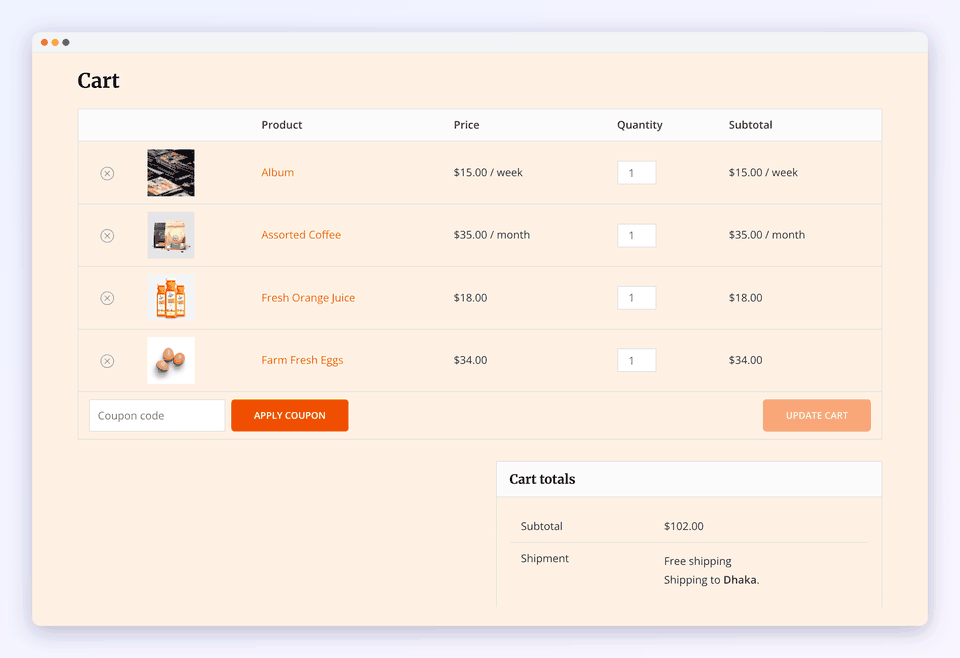960x658 pixels.
Task: Click the Quantity column header
Action: 640,125
